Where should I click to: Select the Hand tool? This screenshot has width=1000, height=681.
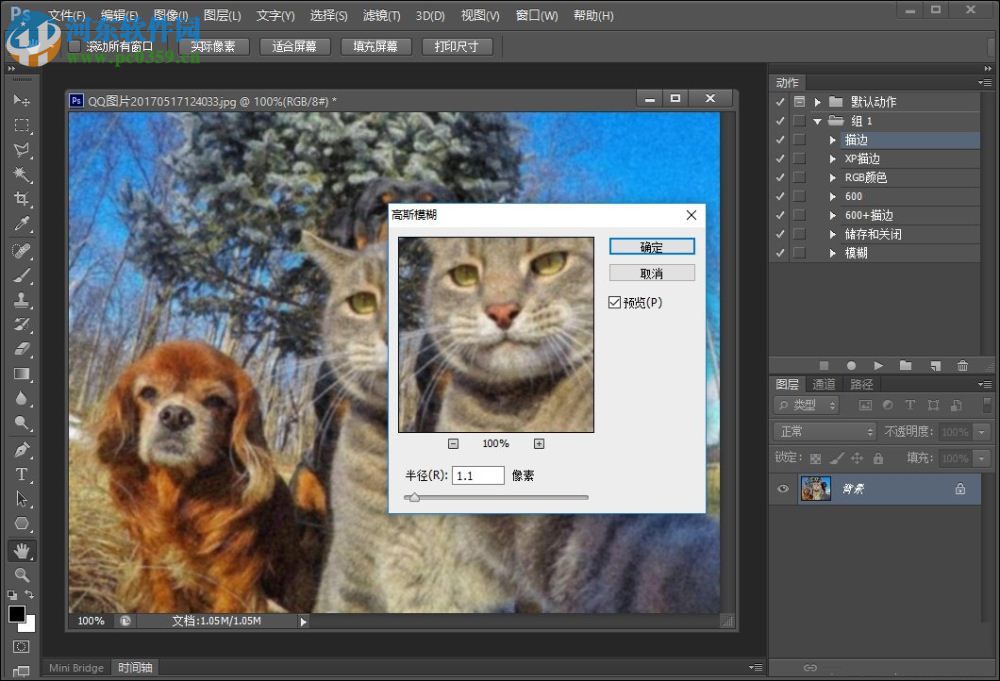click(21, 550)
